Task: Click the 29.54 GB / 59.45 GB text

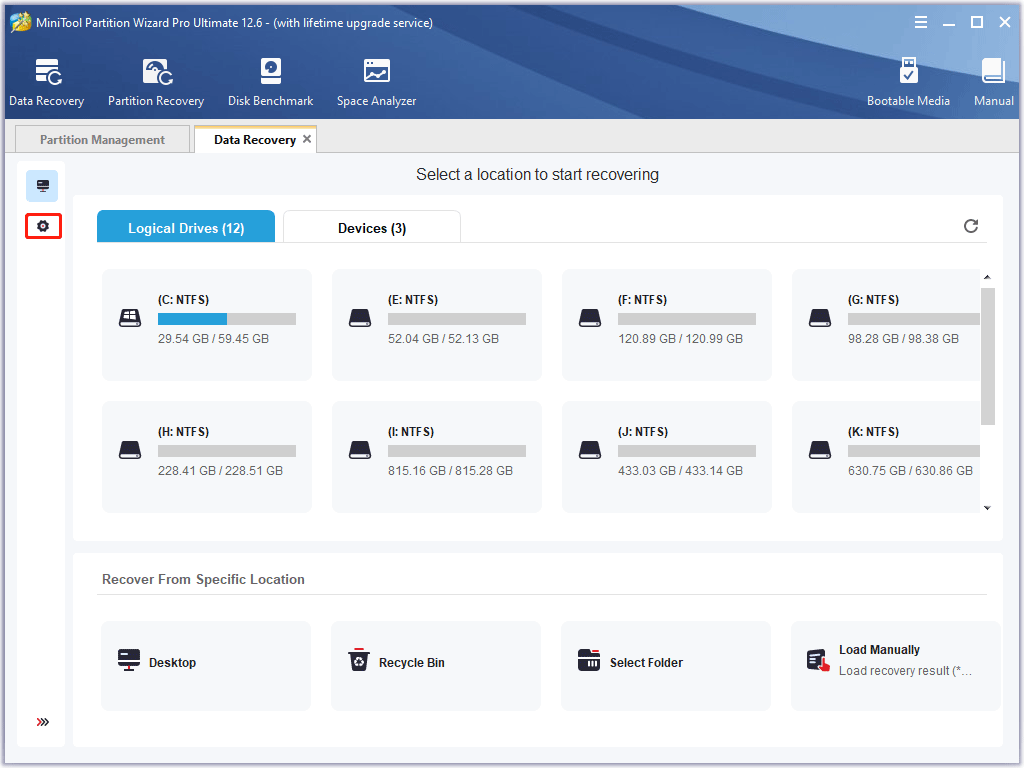Action: click(x=213, y=339)
